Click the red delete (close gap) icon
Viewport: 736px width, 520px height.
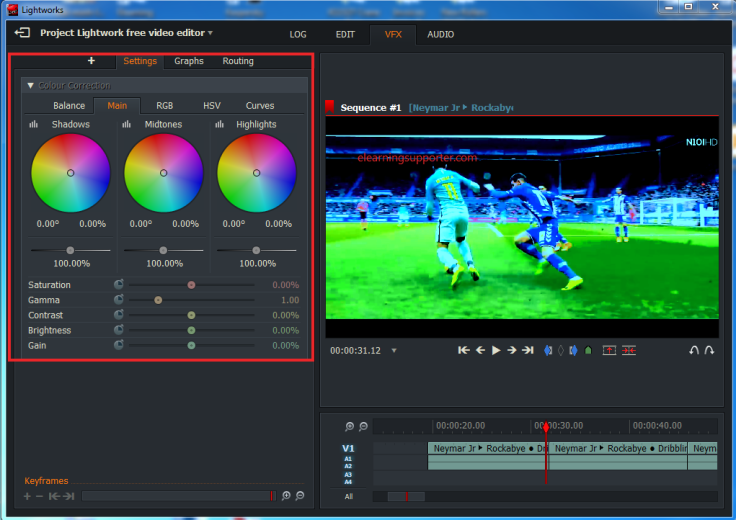click(629, 350)
